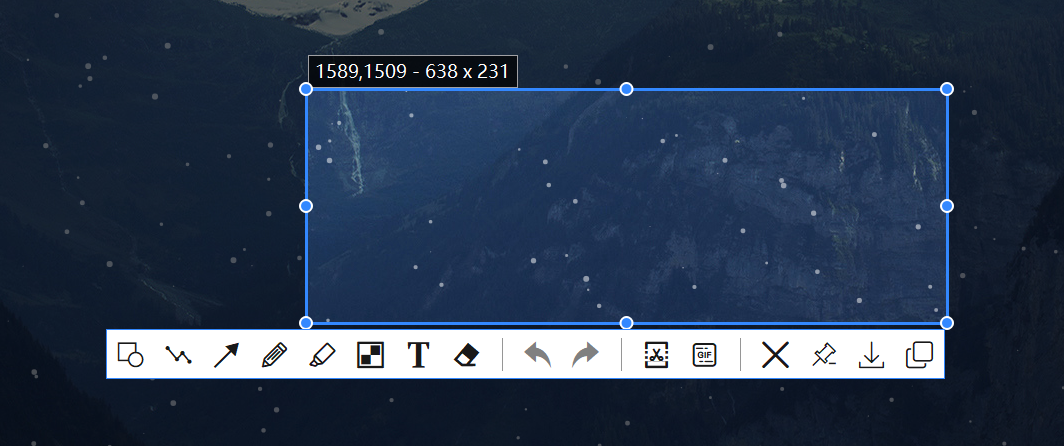Screen dimensions: 1064x446
Task: Select the rectangle and ellipse shape tool
Action: [x=130, y=354]
